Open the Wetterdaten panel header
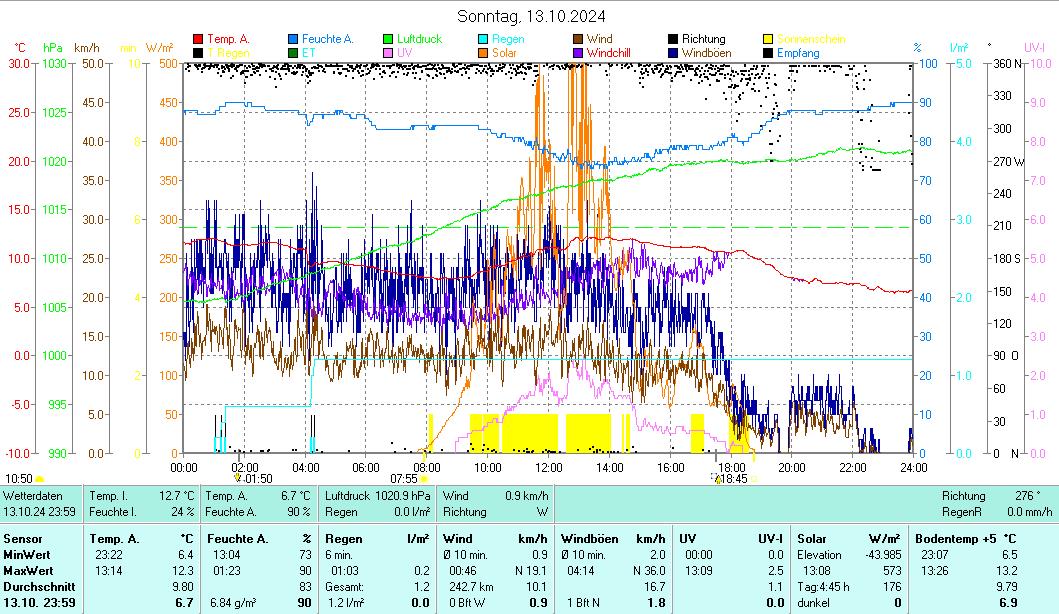This screenshot has width=1059, height=614. 33,496
